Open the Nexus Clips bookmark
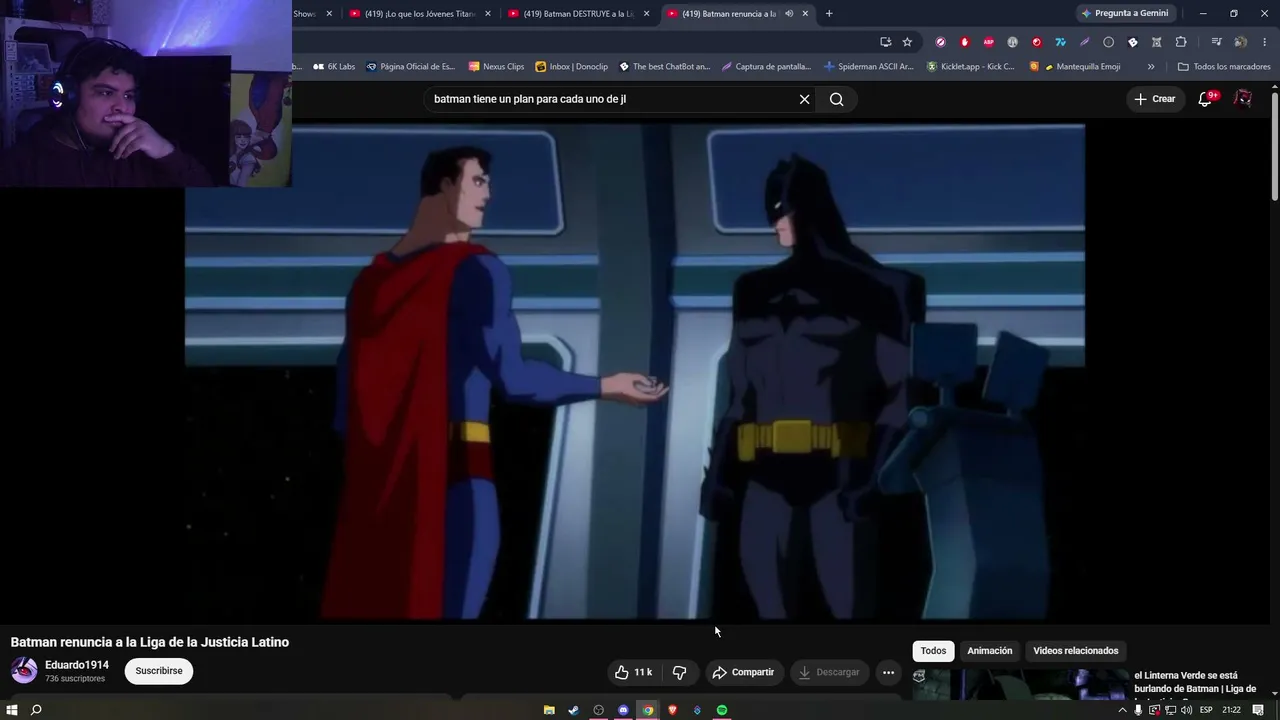Image resolution: width=1280 pixels, height=720 pixels. [496, 67]
